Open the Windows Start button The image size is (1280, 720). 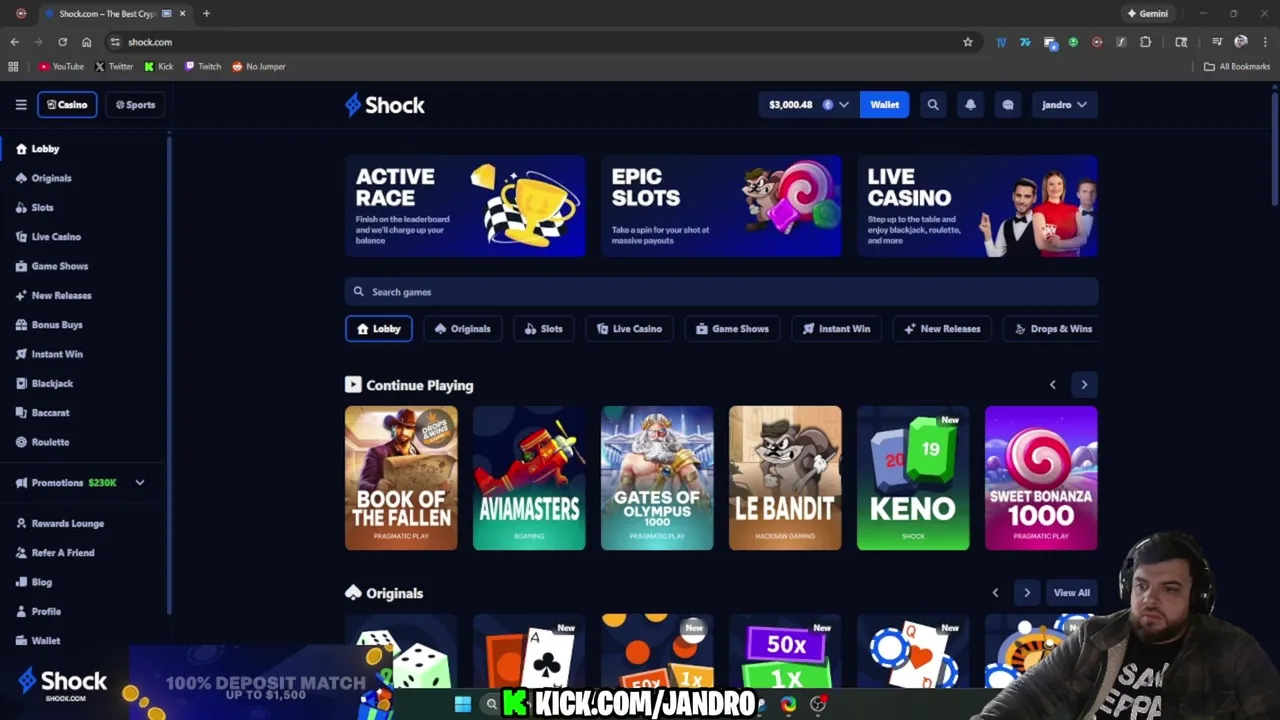[463, 704]
